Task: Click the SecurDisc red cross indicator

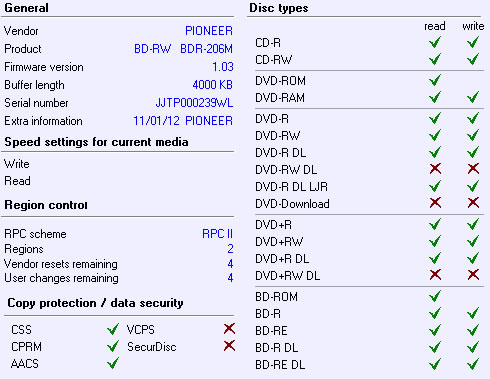Action: [x=229, y=346]
